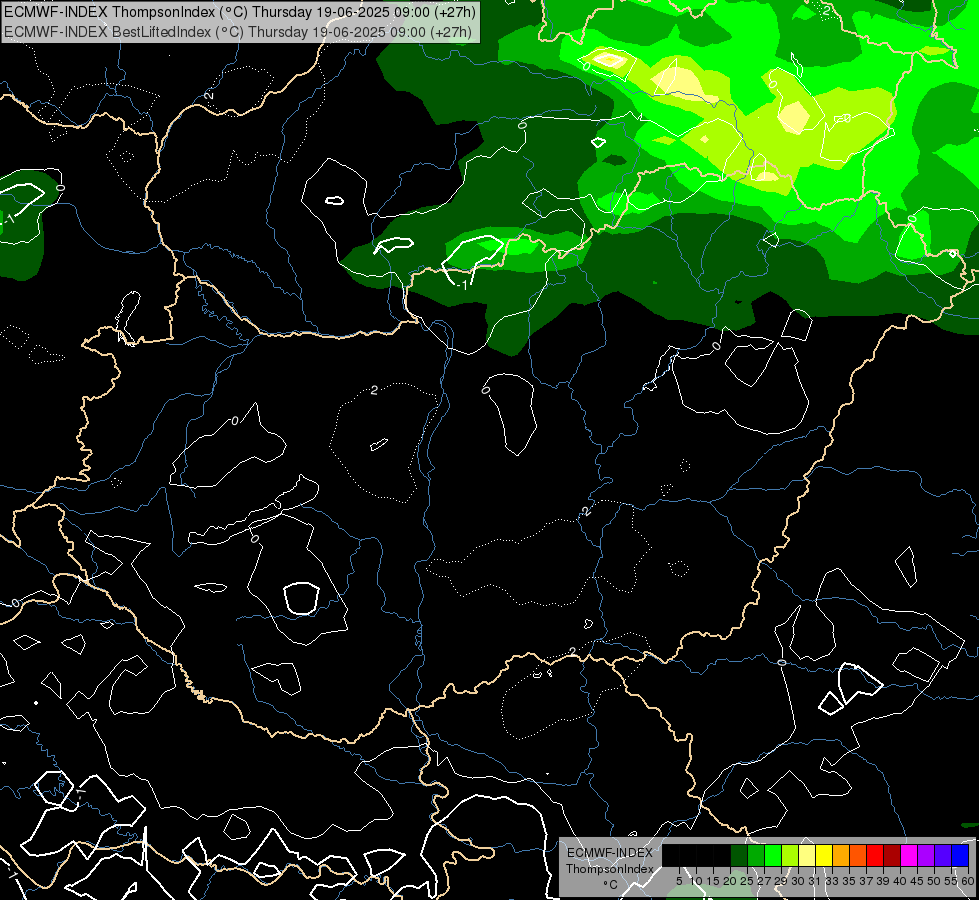979x900 pixels.
Task: Click the BestLiftedIndex title line in header
Action: coord(238,32)
